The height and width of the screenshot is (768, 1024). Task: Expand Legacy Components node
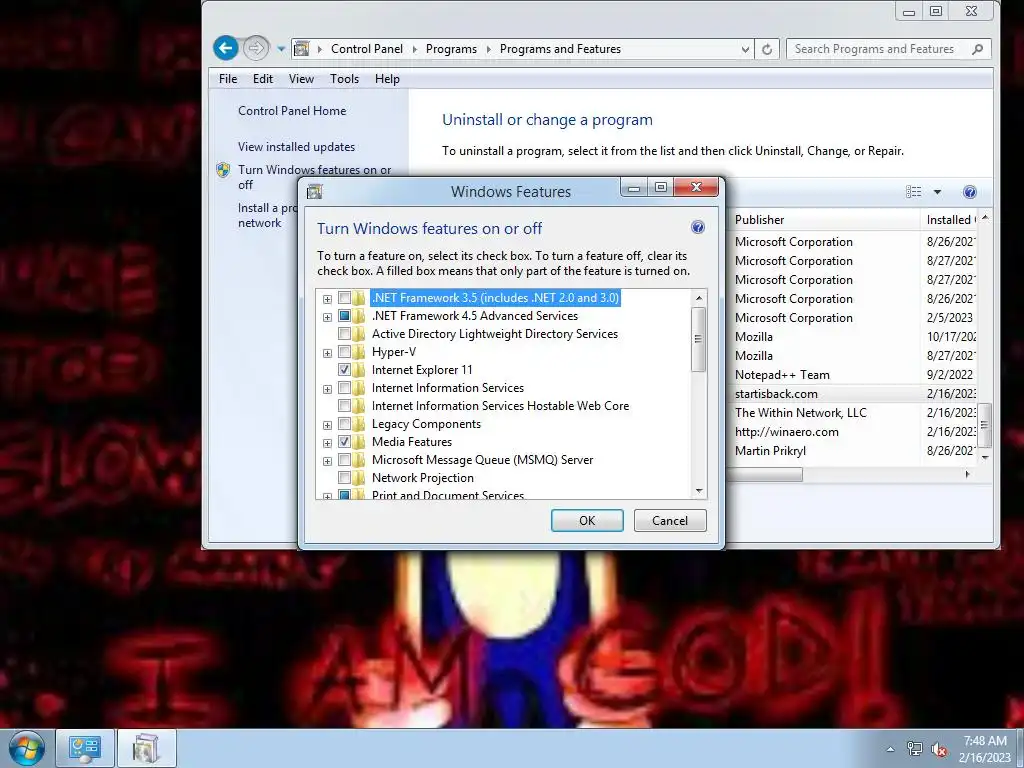327,425
